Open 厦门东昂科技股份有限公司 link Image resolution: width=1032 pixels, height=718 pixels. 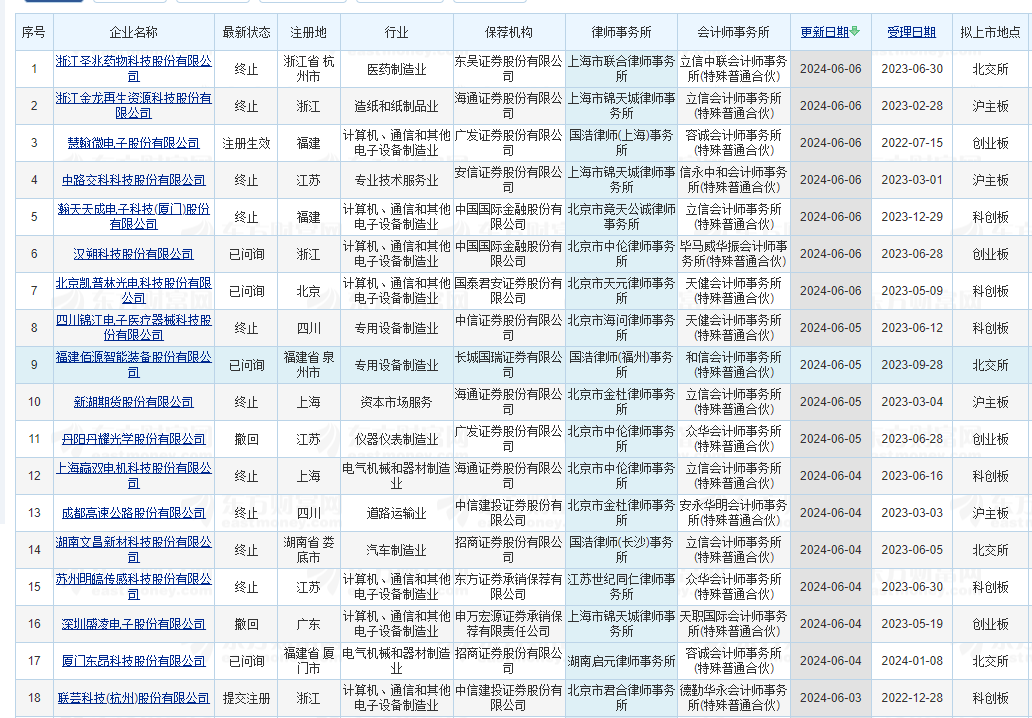click(134, 661)
